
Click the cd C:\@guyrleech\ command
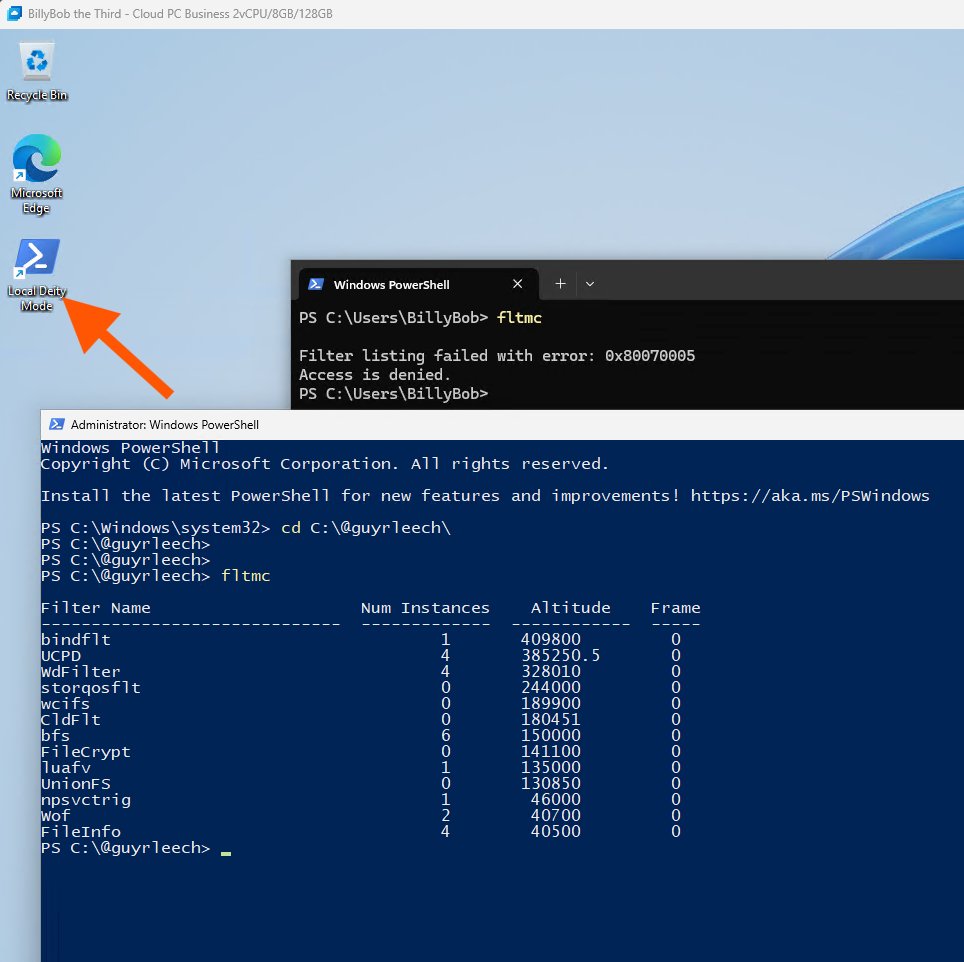366,527
